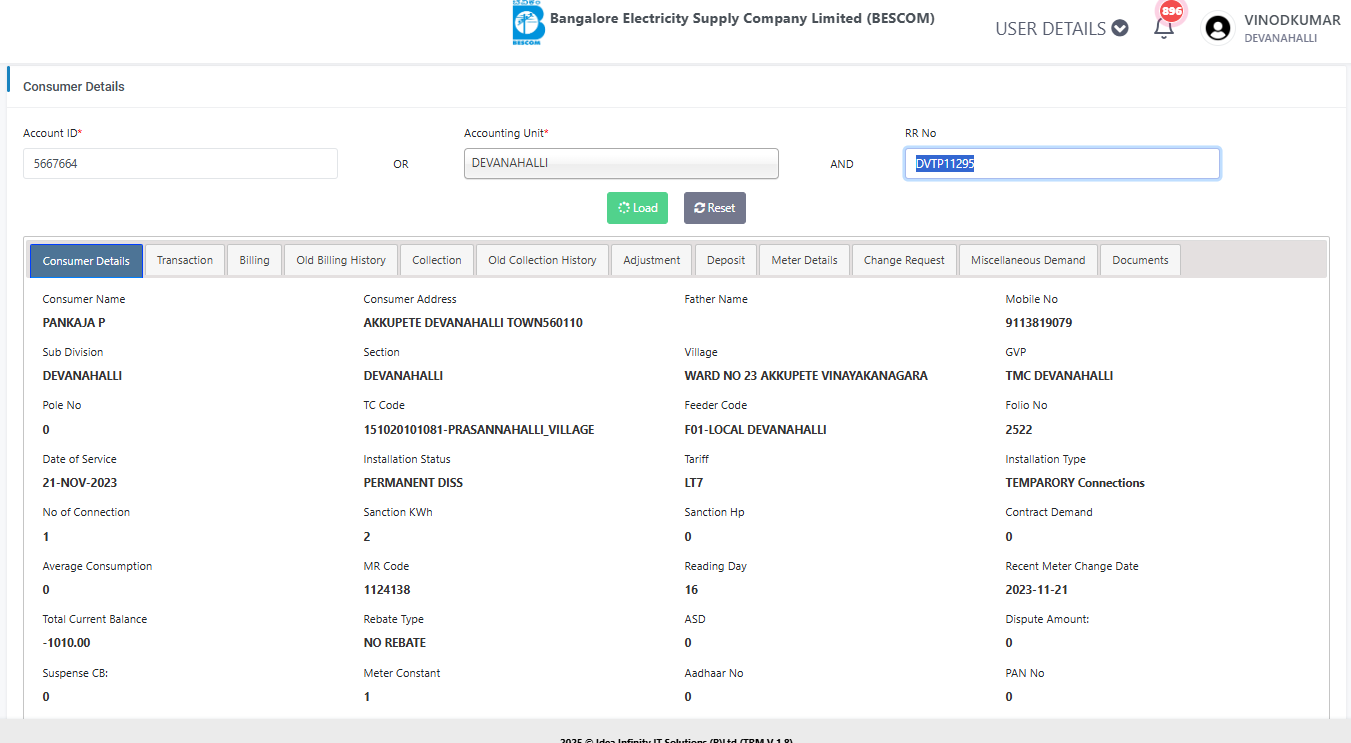Switch to the Collection tab
1351x743 pixels.
(x=437, y=260)
